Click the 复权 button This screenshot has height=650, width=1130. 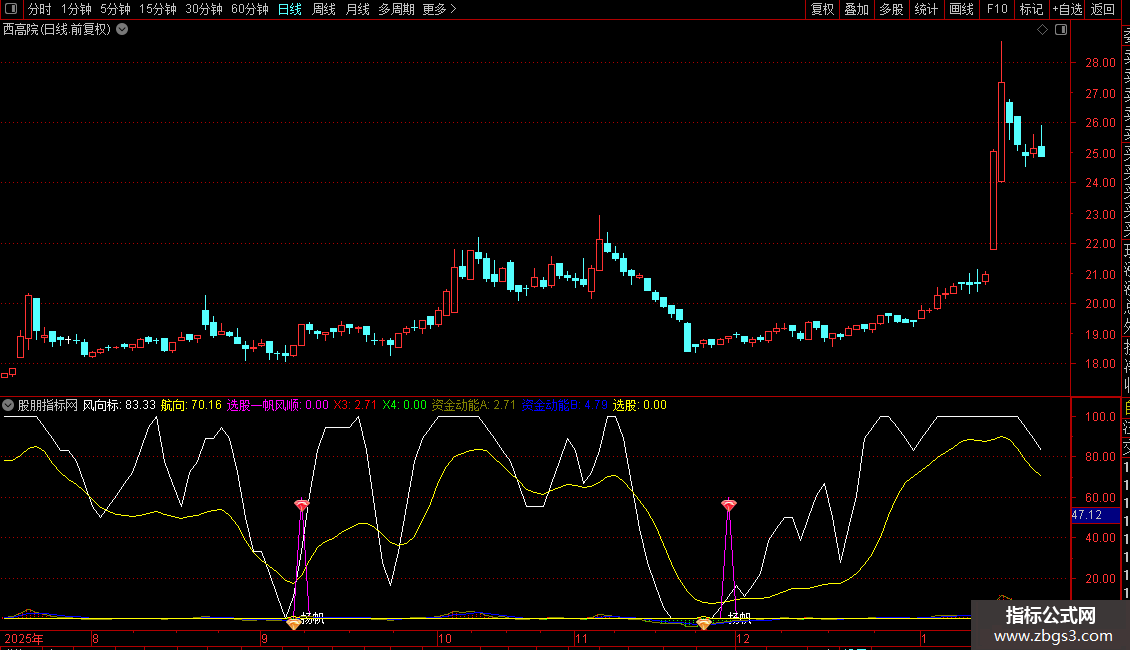point(822,9)
